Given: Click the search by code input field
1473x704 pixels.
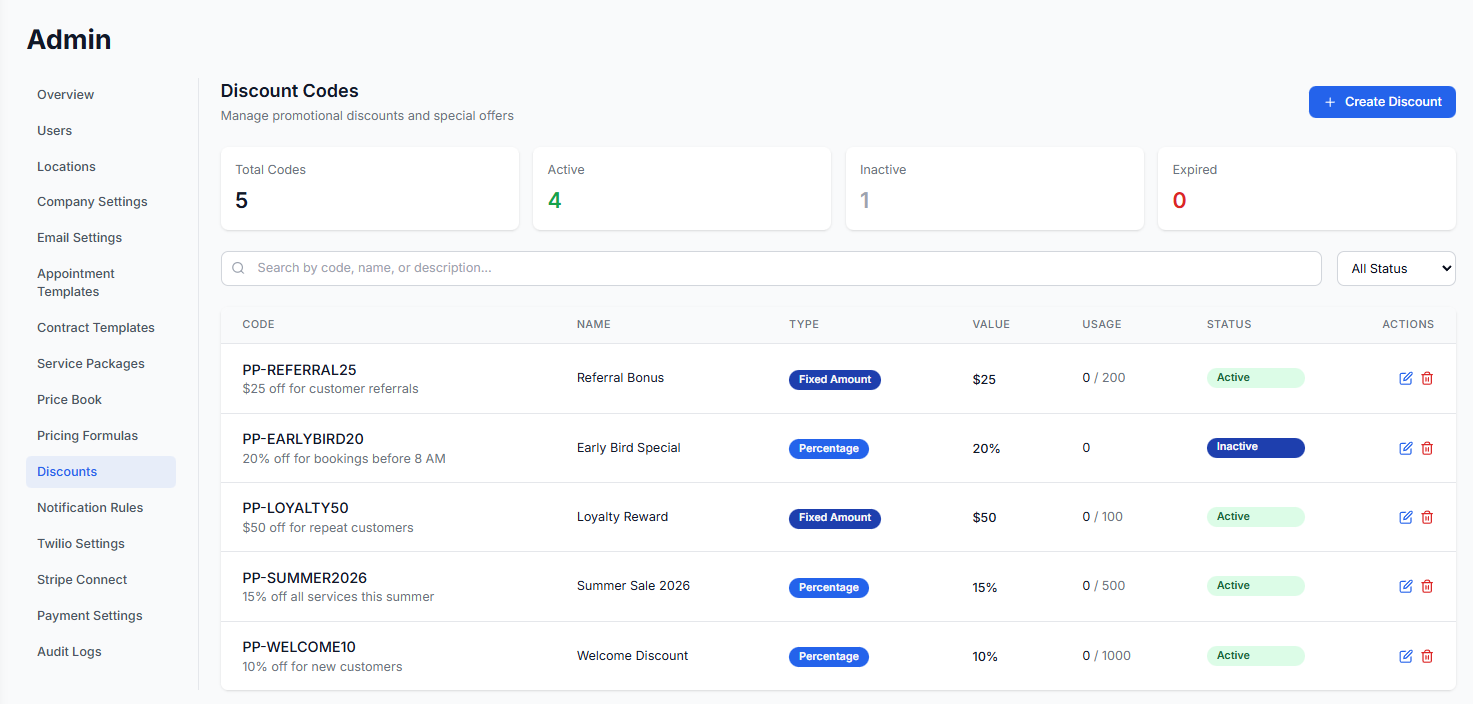Looking at the screenshot, I should 770,268.
